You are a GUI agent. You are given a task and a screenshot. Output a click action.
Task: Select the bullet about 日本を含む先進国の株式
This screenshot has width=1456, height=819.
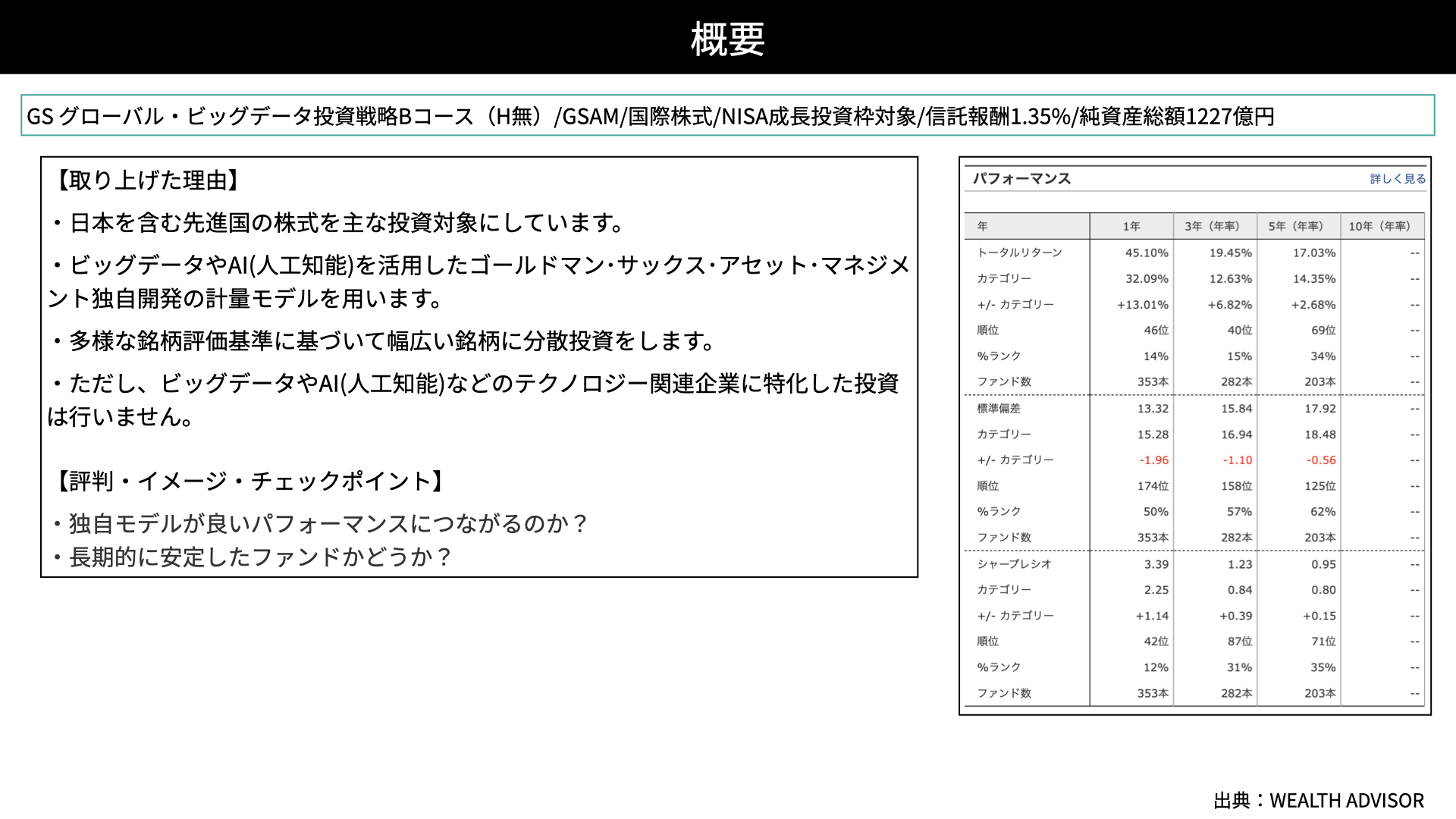point(337,223)
